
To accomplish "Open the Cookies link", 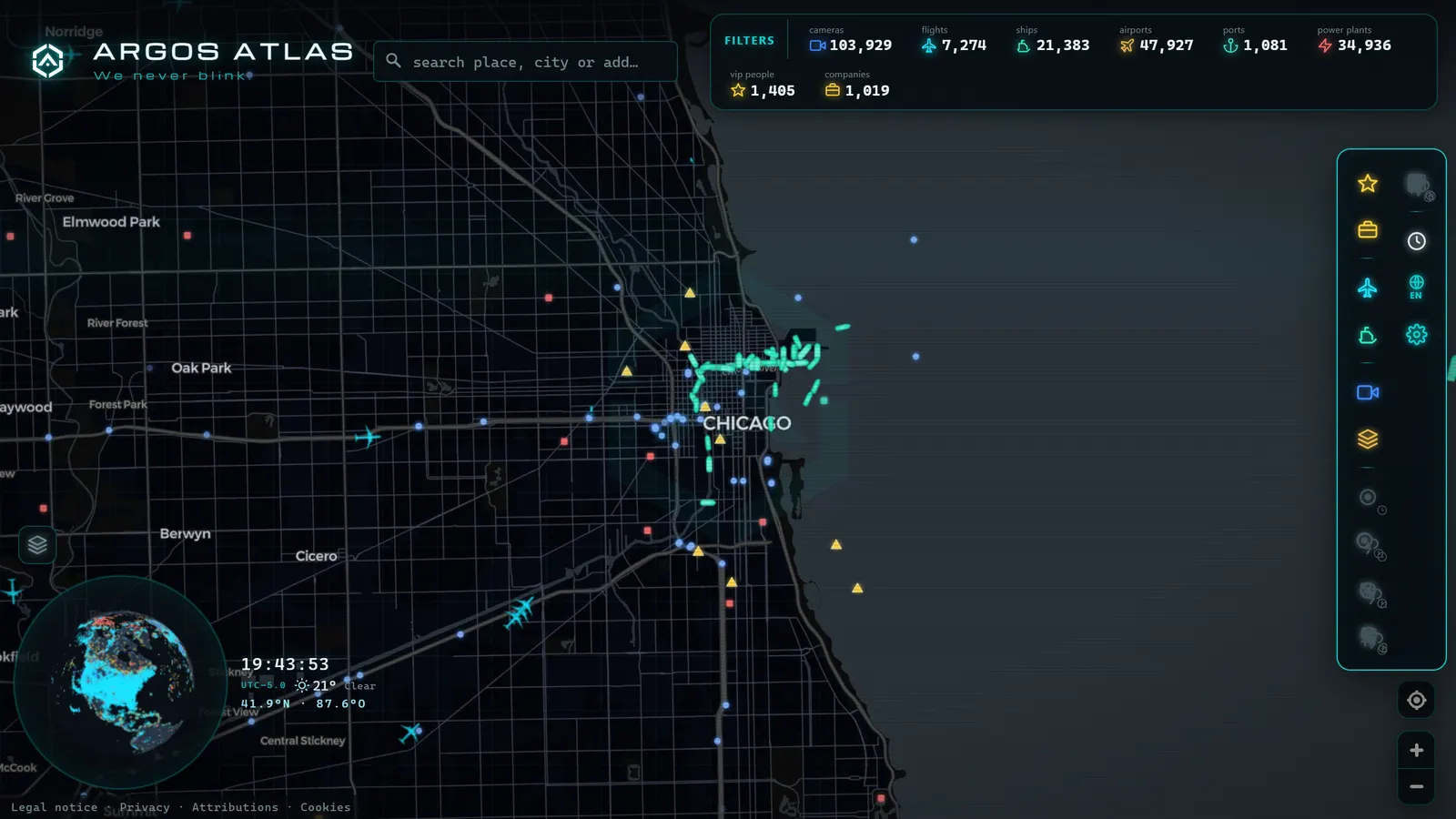I will tap(325, 807).
